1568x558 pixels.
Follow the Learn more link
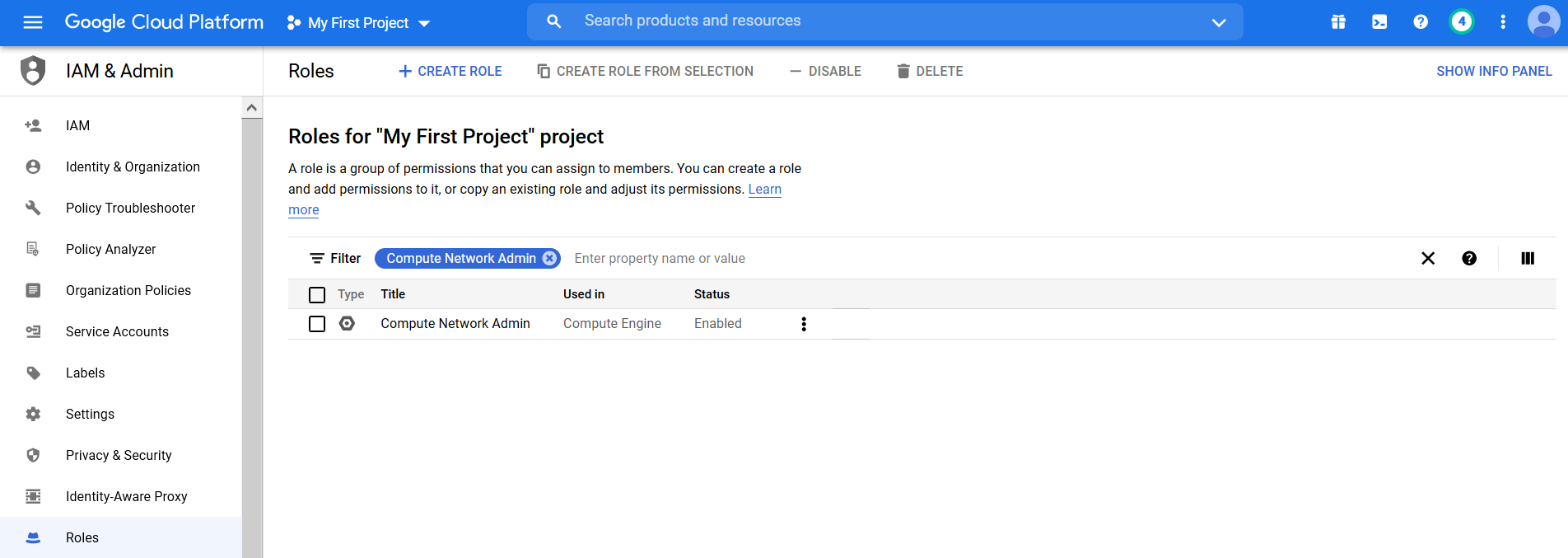pos(764,190)
